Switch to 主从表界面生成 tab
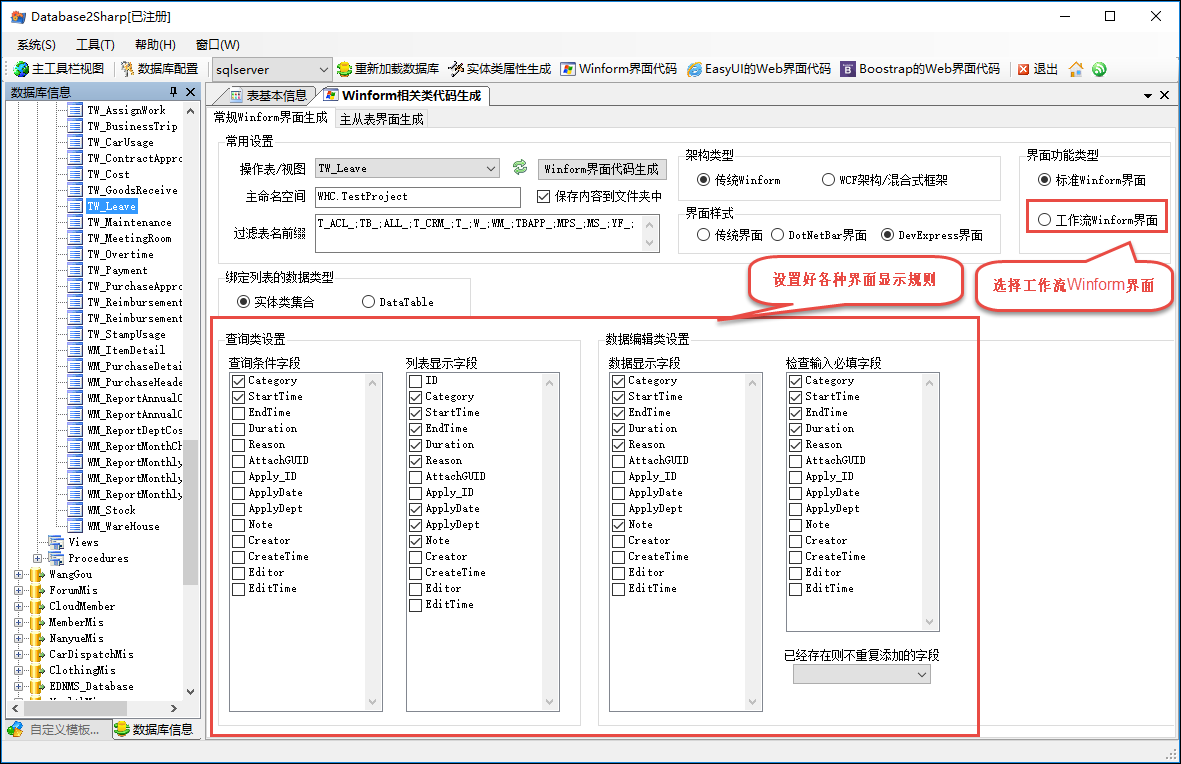1181x764 pixels. [x=381, y=119]
